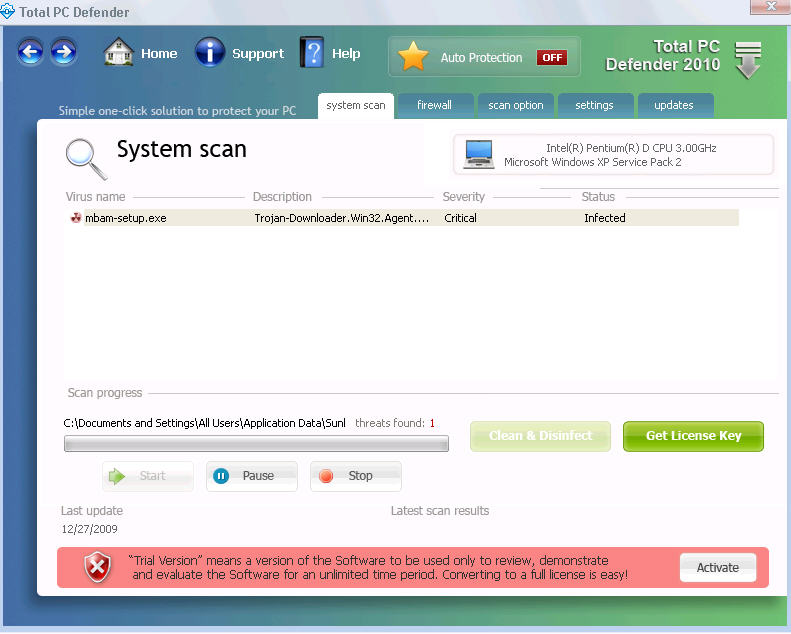Click the Severity column header

[x=464, y=197]
